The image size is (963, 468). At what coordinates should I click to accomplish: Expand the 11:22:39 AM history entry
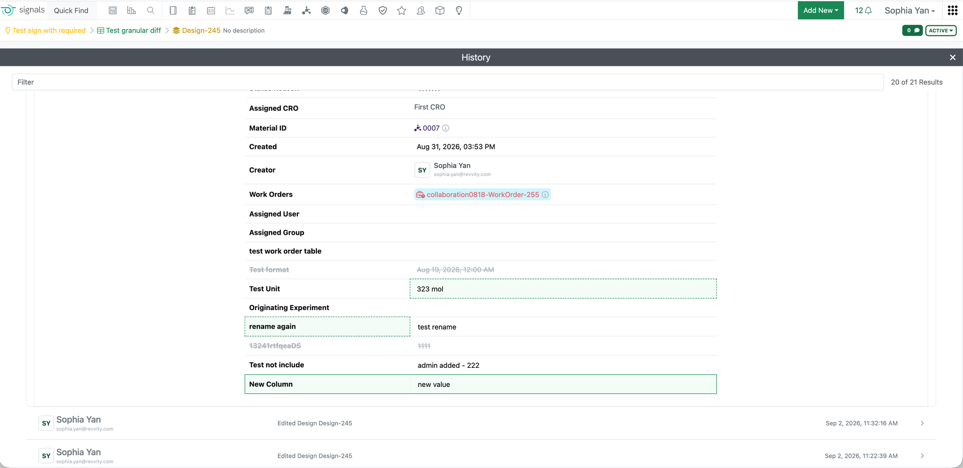922,456
